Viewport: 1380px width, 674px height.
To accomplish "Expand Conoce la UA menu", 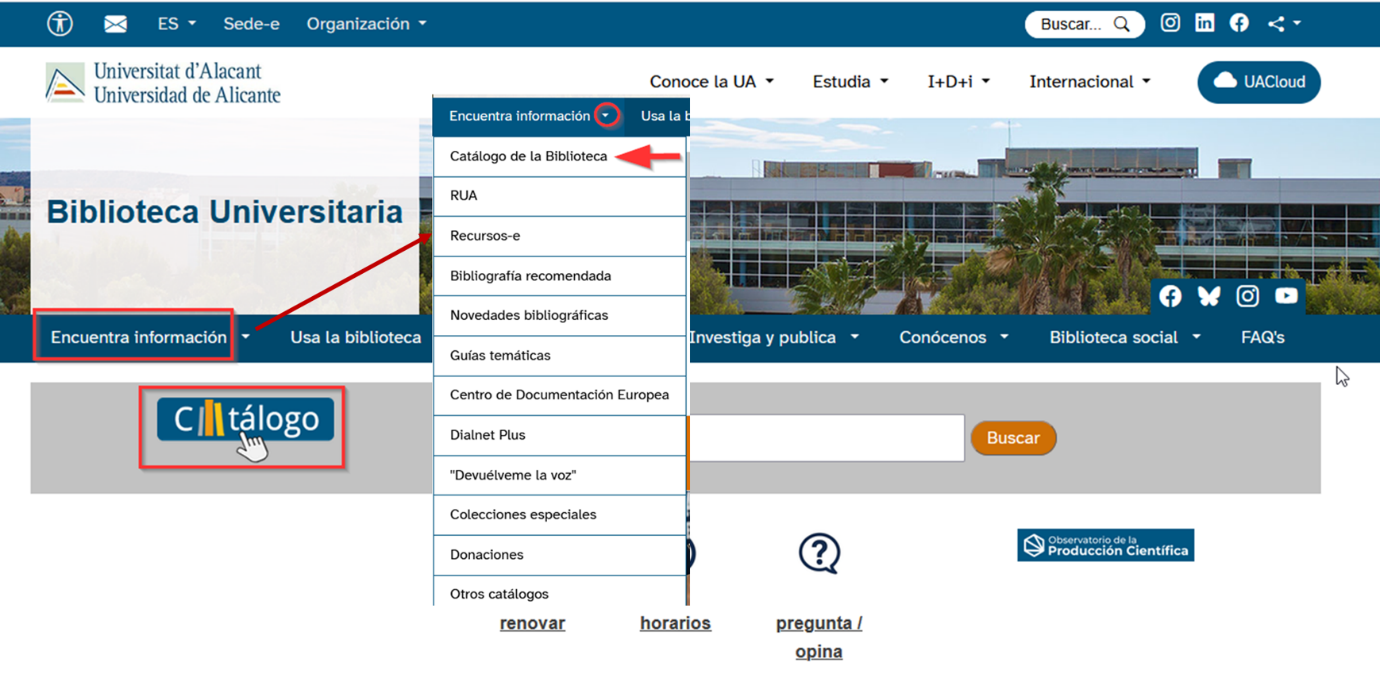I will click(711, 82).
